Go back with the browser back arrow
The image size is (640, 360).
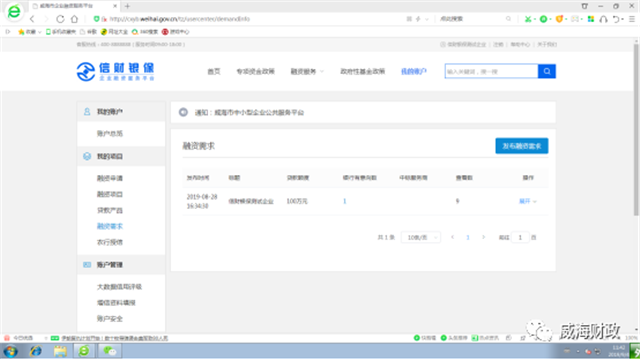[x=32, y=19]
